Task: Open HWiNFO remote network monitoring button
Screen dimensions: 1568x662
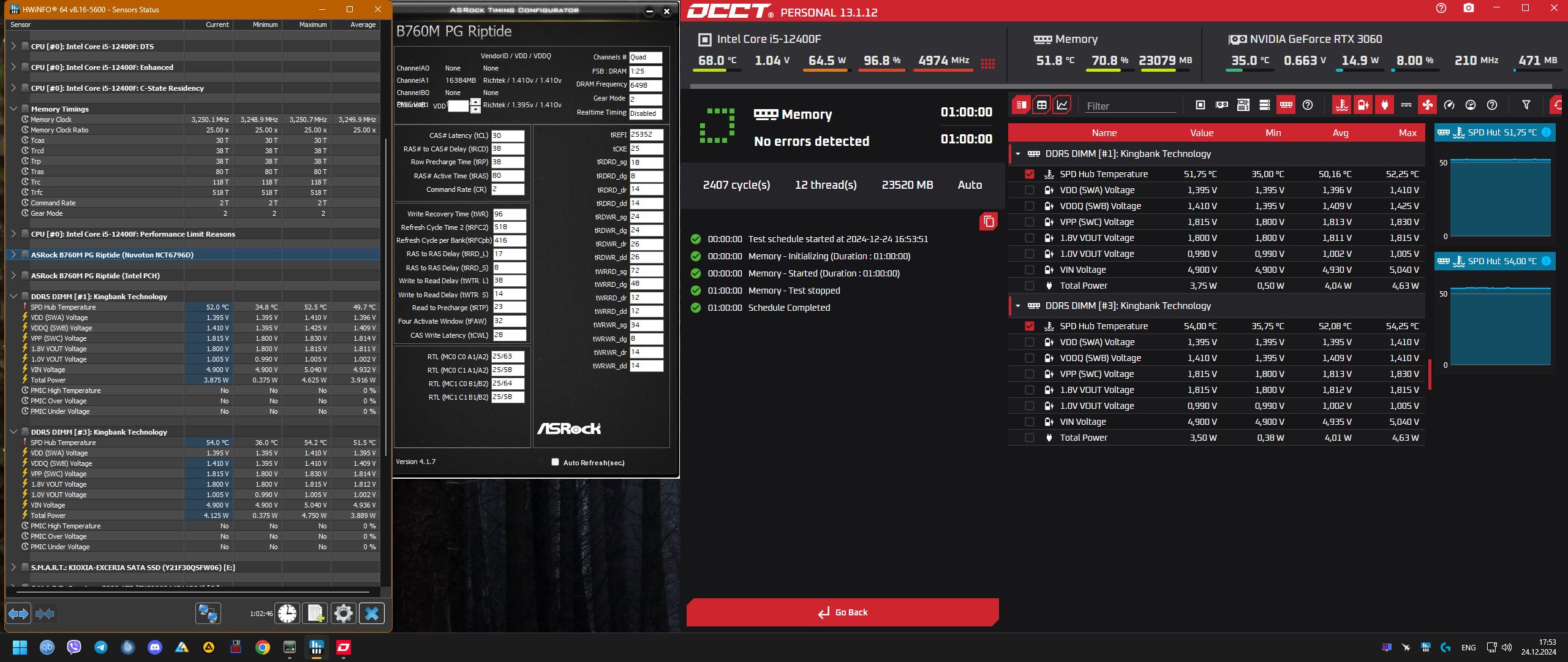Action: coord(208,614)
